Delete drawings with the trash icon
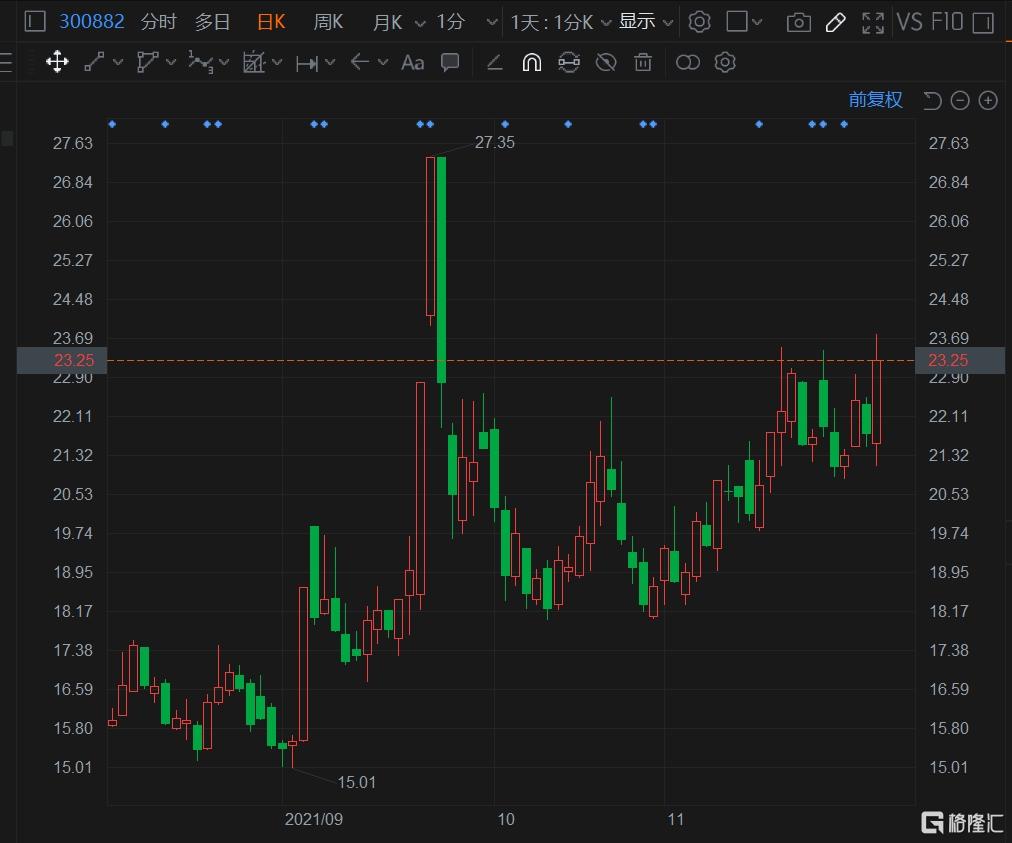1012x843 pixels. pyautogui.click(x=643, y=63)
